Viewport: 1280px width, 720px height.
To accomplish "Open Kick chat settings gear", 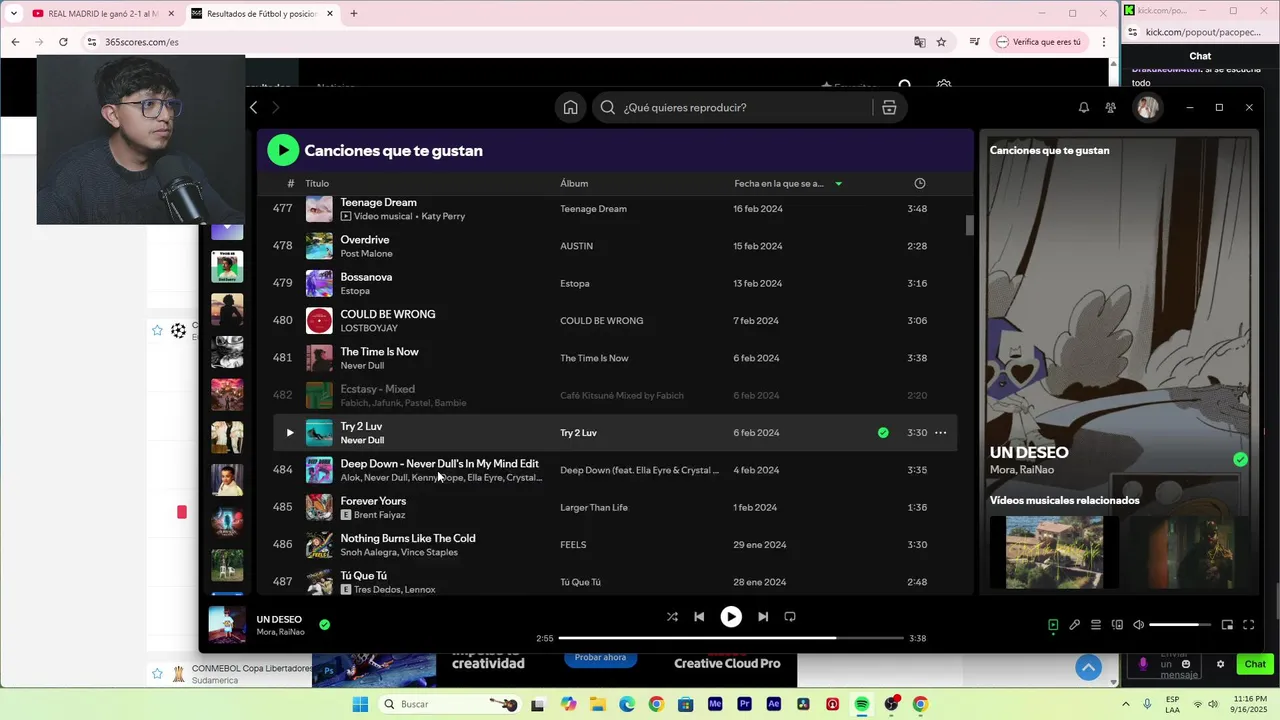I will (x=1220, y=664).
